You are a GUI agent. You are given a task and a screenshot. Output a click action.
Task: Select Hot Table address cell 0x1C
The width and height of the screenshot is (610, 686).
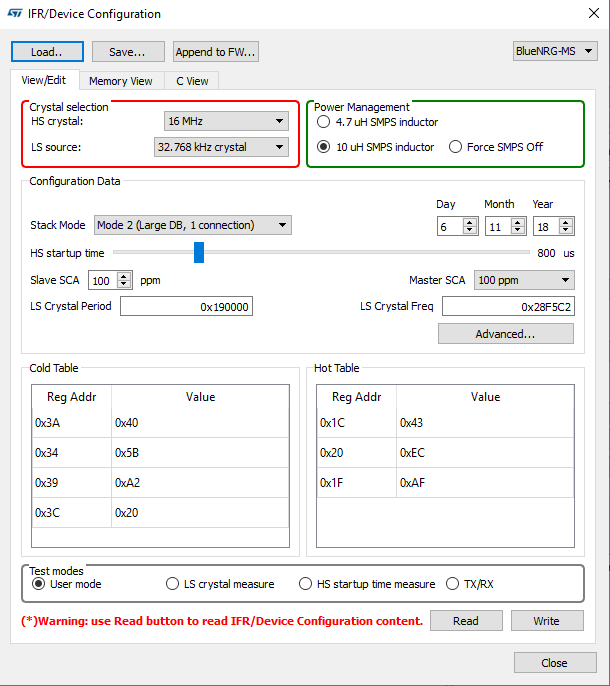click(357, 423)
